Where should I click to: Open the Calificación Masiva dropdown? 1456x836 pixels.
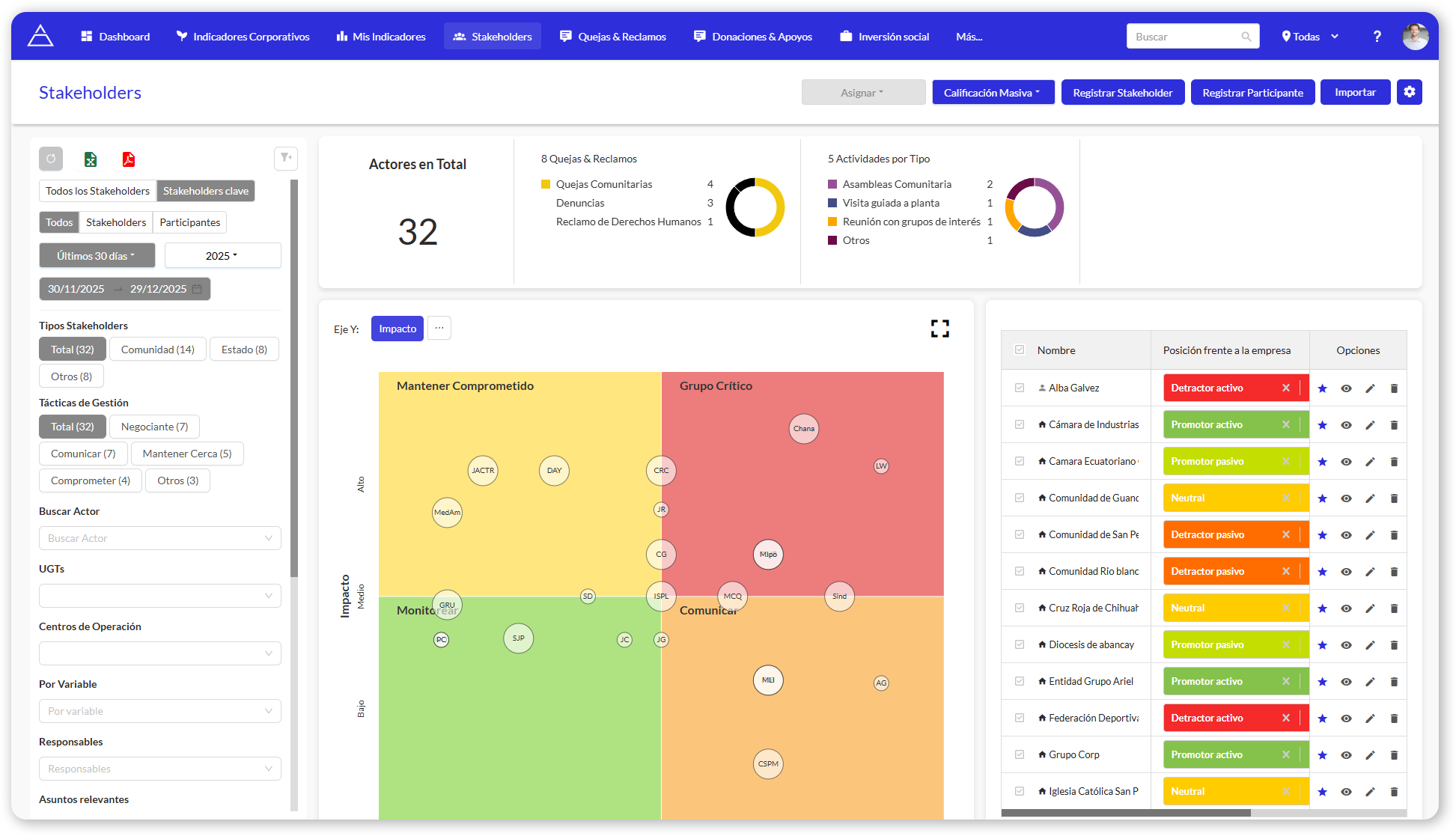pyautogui.click(x=993, y=91)
